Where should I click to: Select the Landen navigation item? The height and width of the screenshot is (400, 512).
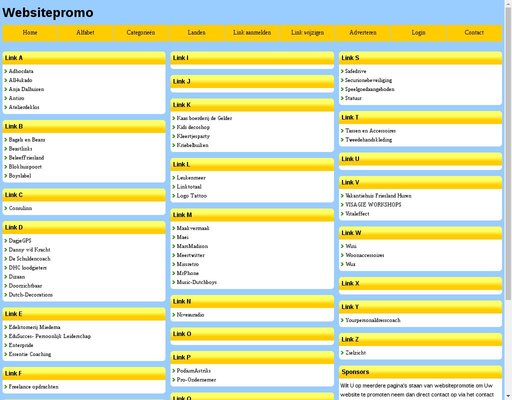point(196,33)
